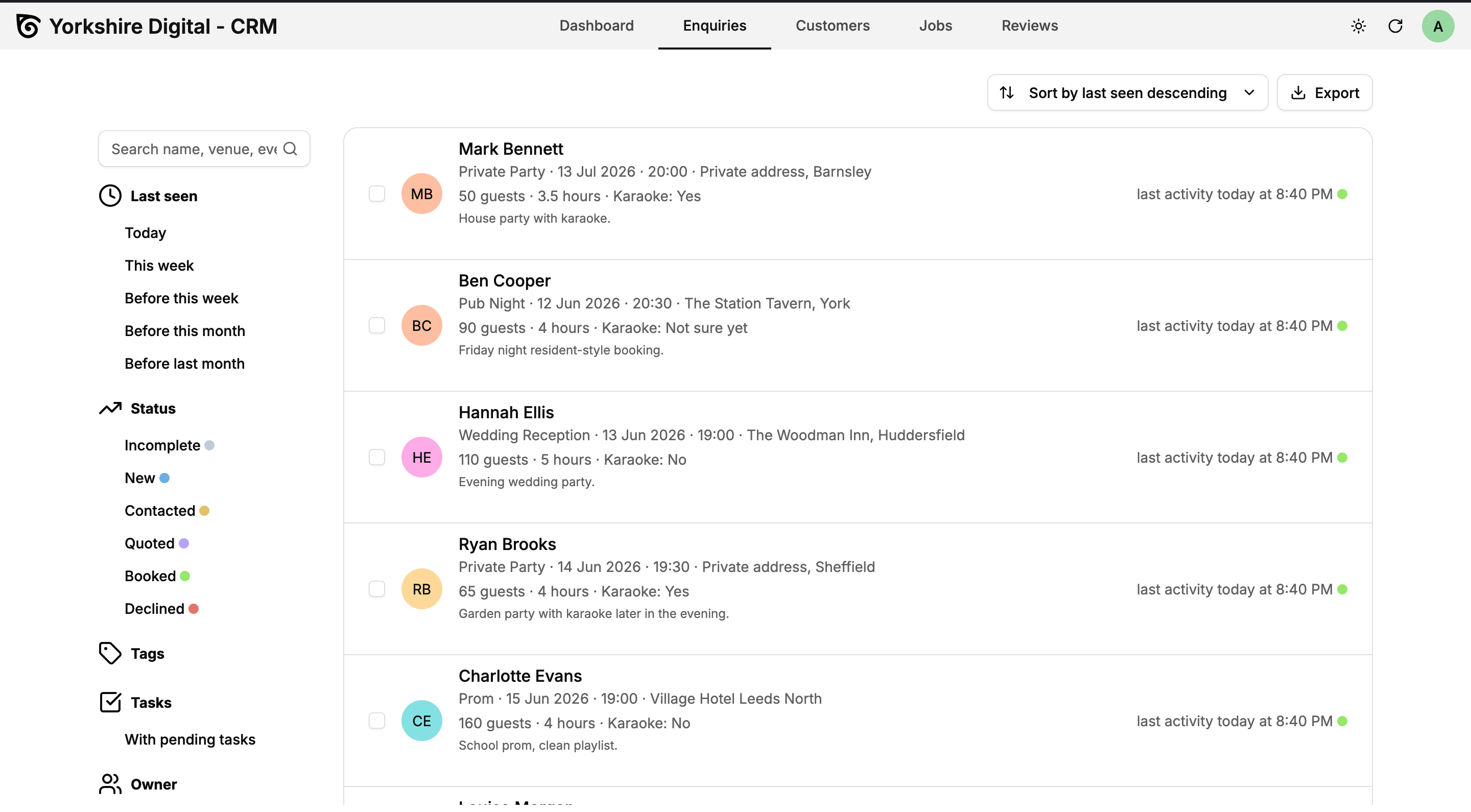Click the Export button
Viewport: 1471px width, 812px height.
pyautogui.click(x=1325, y=92)
